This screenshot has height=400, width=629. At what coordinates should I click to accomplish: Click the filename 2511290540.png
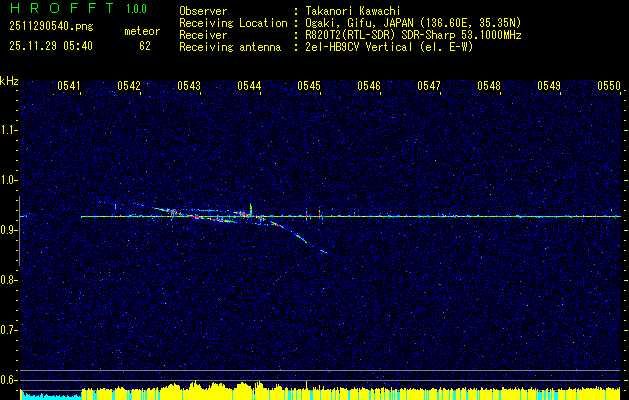tap(51, 27)
